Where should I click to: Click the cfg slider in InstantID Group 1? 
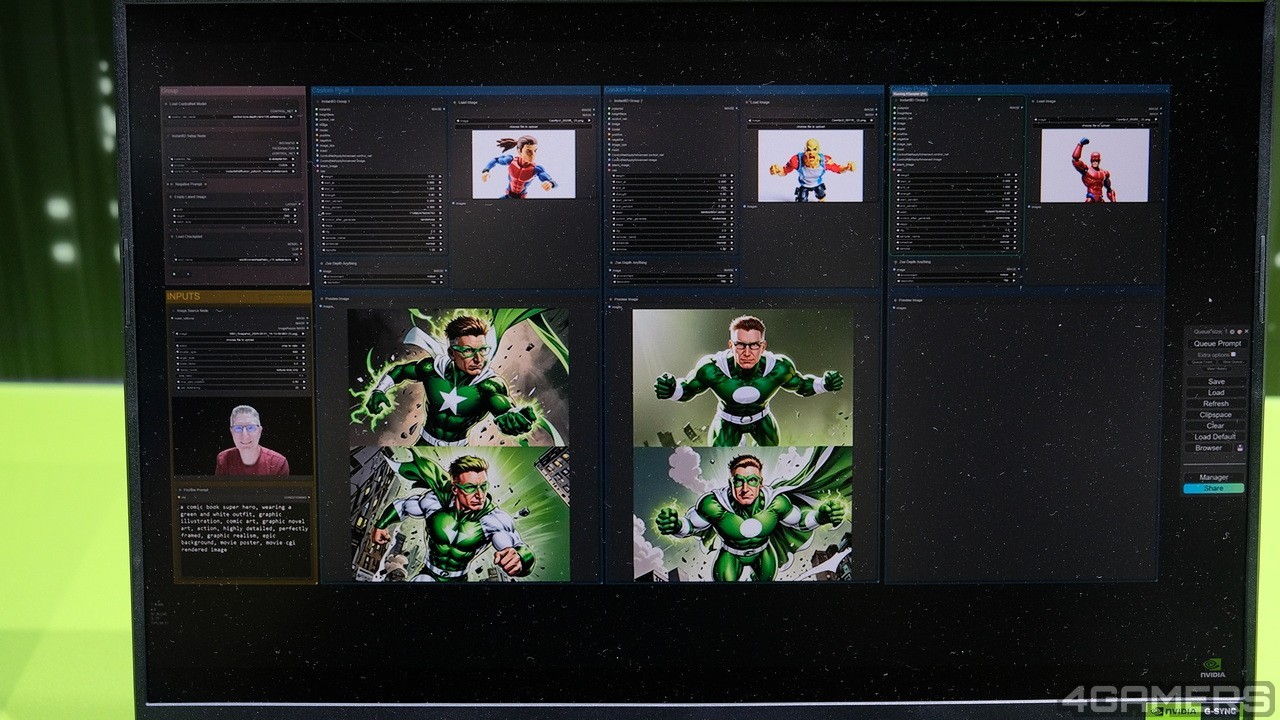click(381, 231)
